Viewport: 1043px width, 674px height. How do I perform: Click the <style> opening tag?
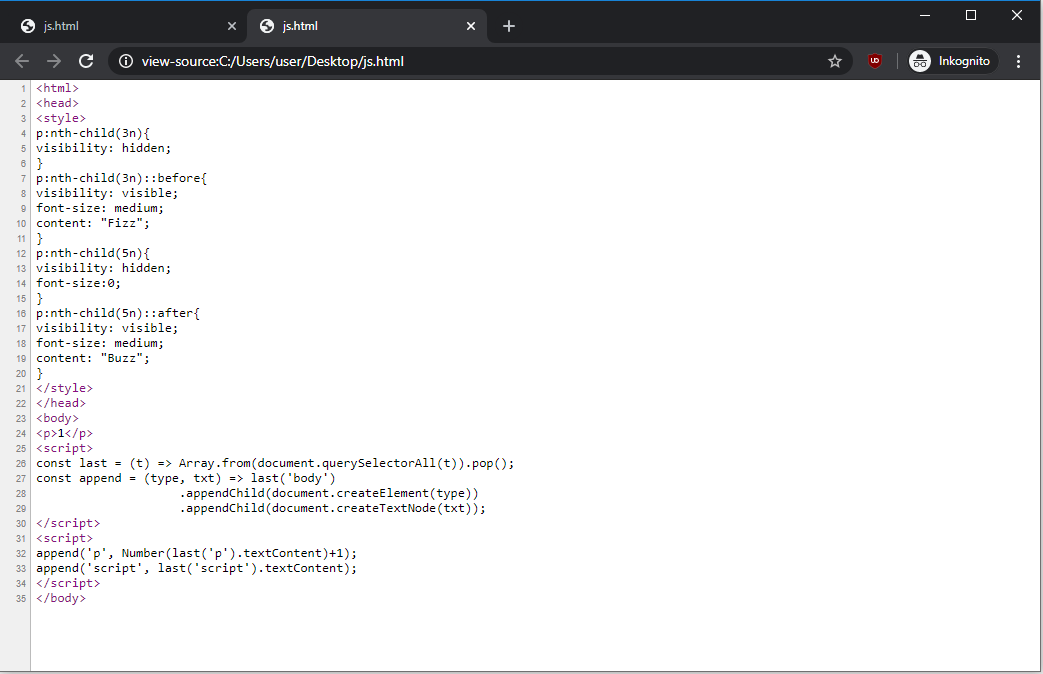pyautogui.click(x=61, y=118)
